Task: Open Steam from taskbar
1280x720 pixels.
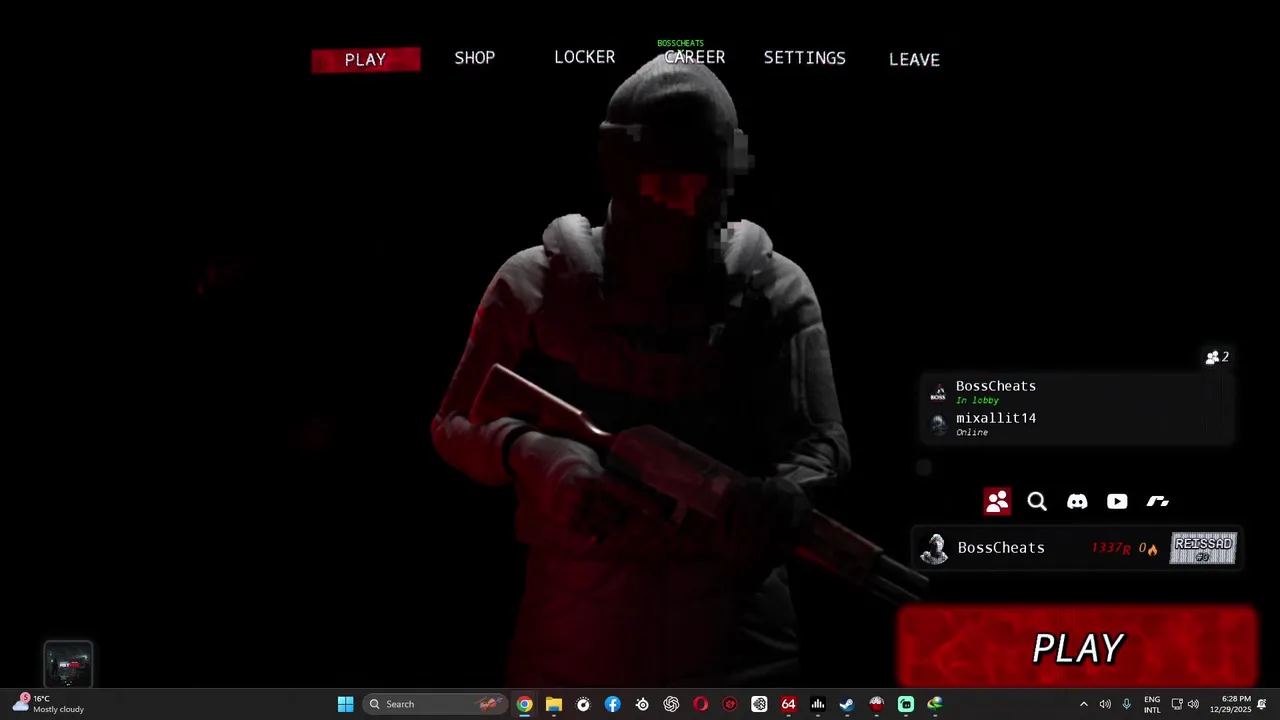Action: [x=847, y=704]
